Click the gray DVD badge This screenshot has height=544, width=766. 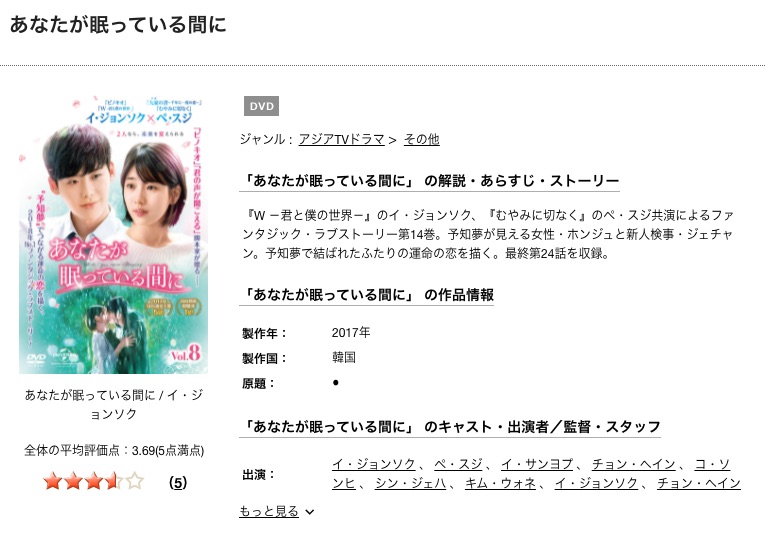[261, 106]
